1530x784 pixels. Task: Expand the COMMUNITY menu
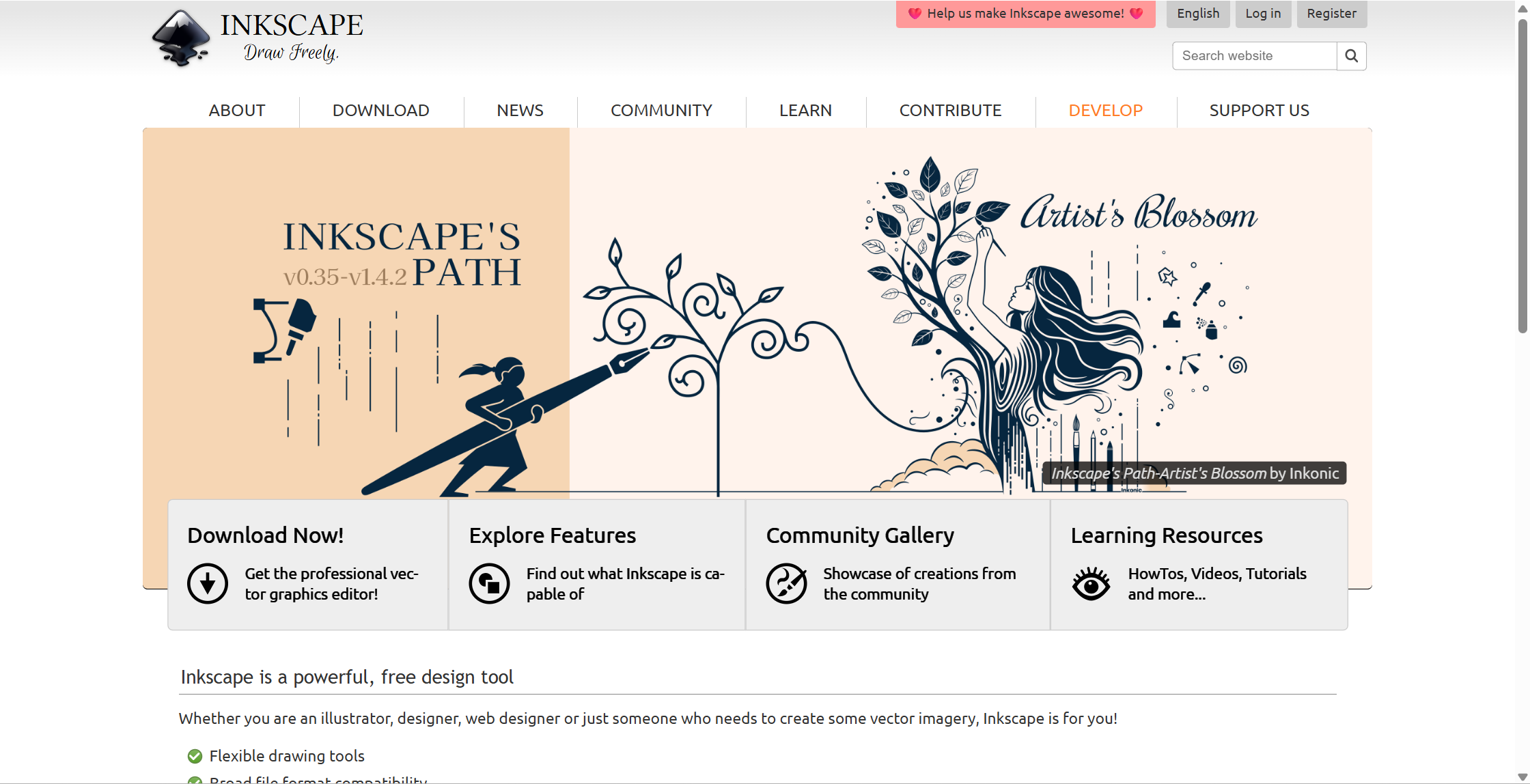click(x=660, y=111)
